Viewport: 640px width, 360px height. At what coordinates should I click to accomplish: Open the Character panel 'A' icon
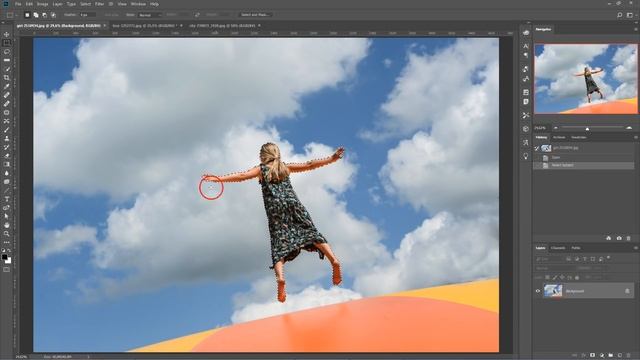pyautogui.click(x=526, y=46)
